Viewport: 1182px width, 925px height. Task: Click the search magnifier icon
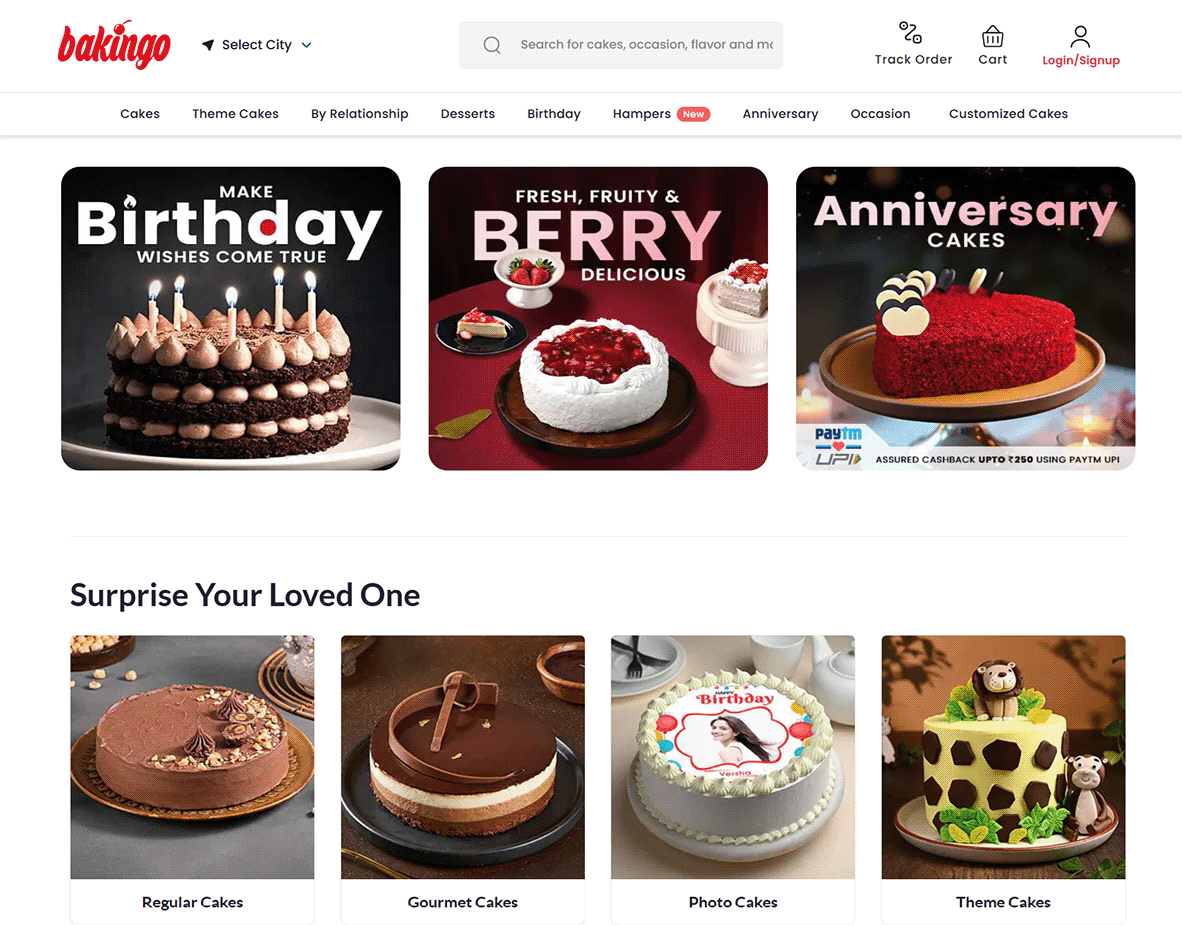491,45
